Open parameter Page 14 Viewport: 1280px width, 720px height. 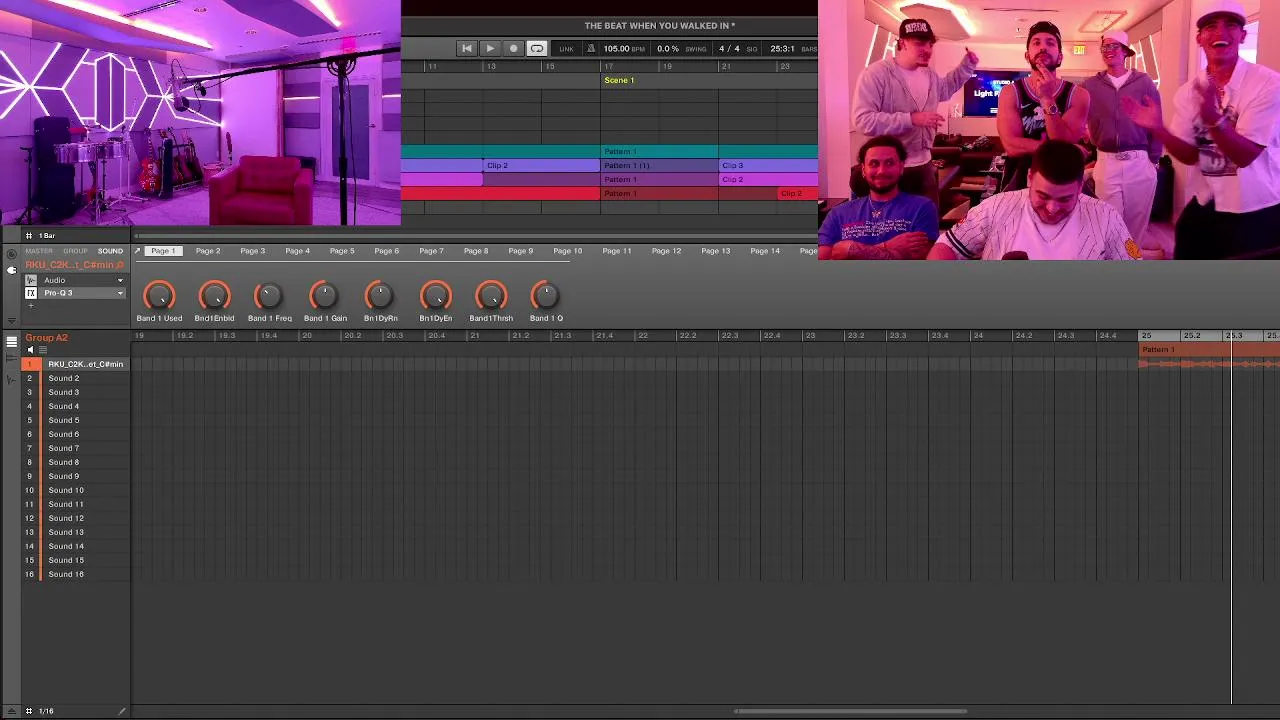764,251
